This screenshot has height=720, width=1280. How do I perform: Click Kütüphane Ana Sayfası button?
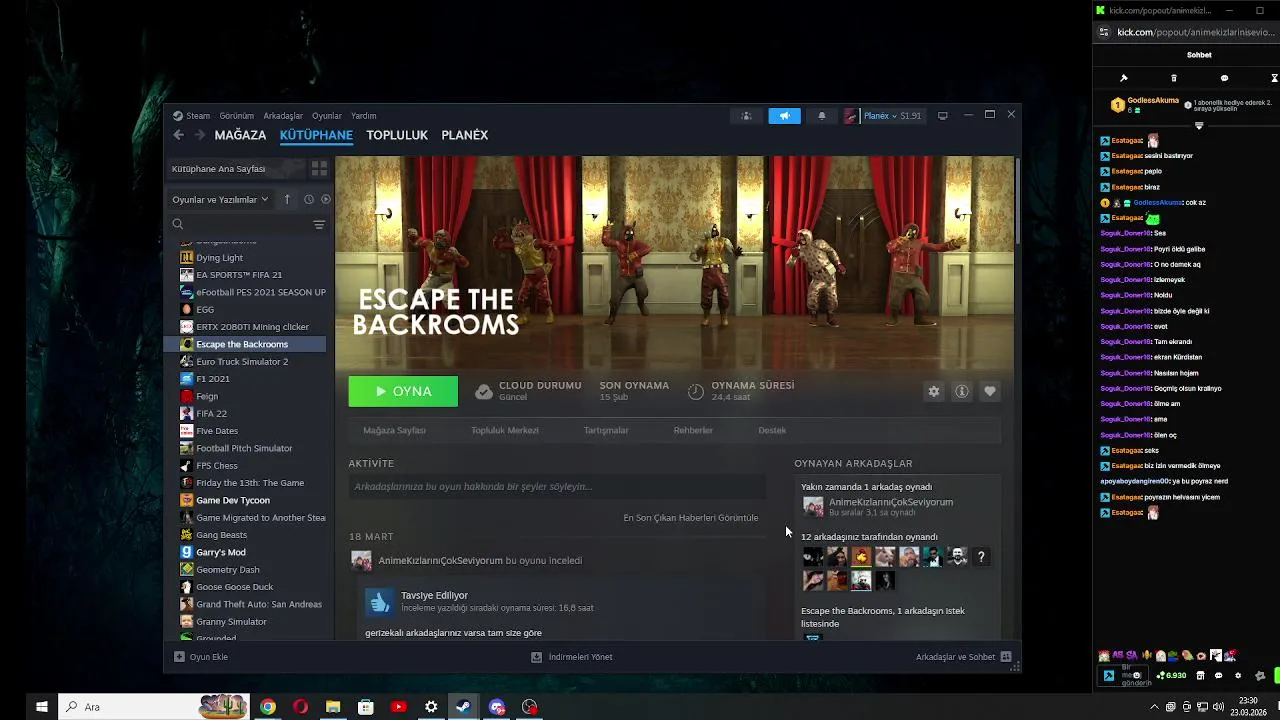pyautogui.click(x=234, y=169)
